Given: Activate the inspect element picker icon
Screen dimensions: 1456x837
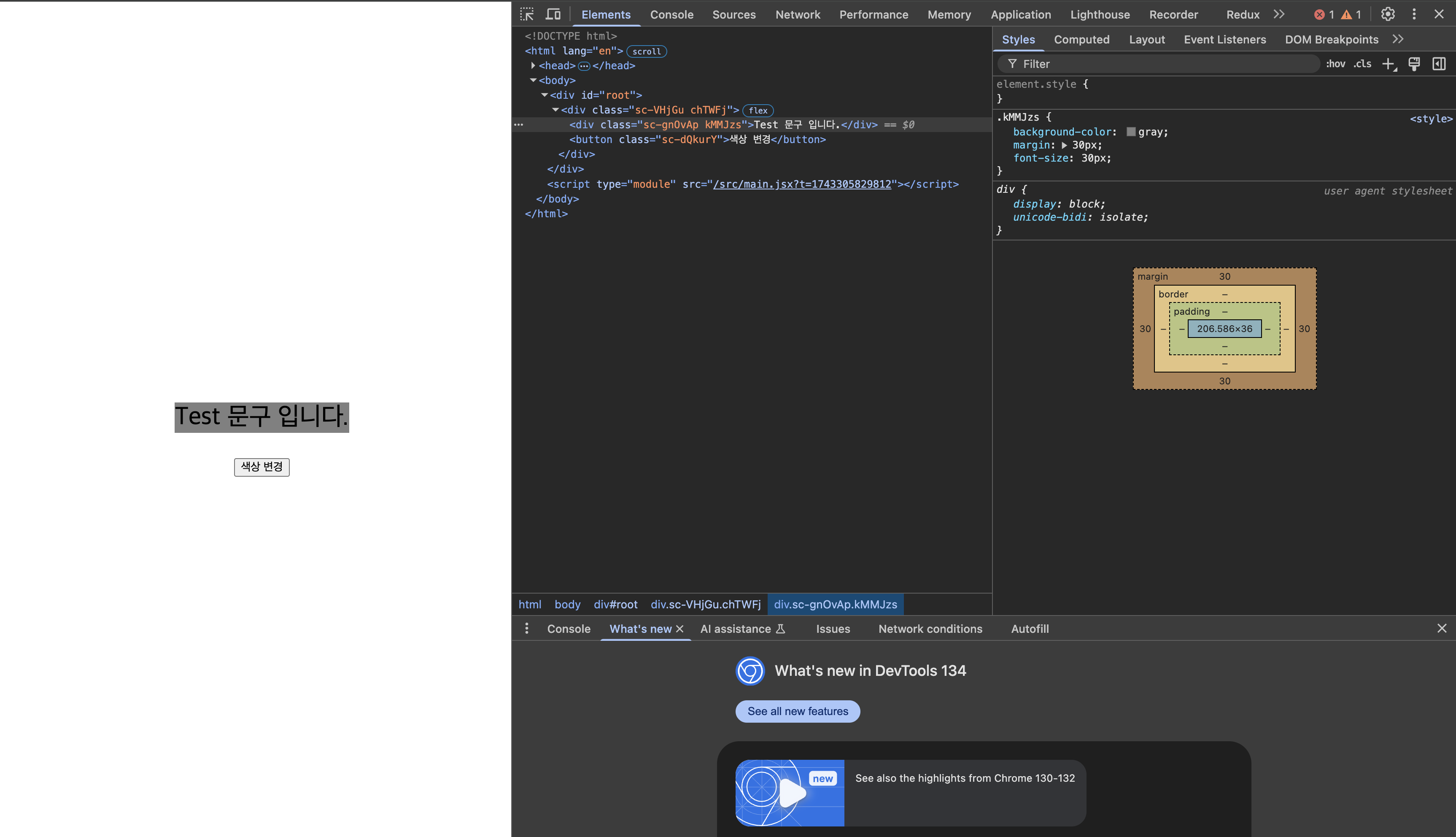Looking at the screenshot, I should [x=527, y=14].
